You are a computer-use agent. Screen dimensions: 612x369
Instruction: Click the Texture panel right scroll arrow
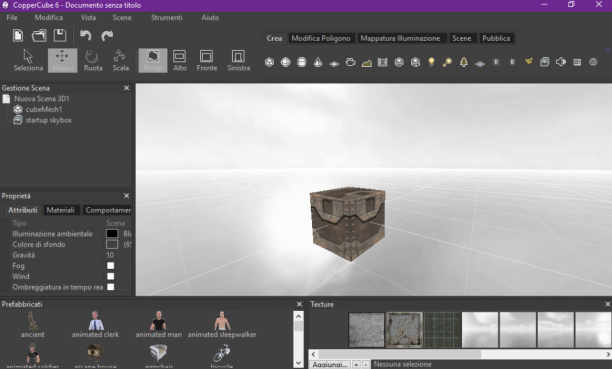click(608, 354)
